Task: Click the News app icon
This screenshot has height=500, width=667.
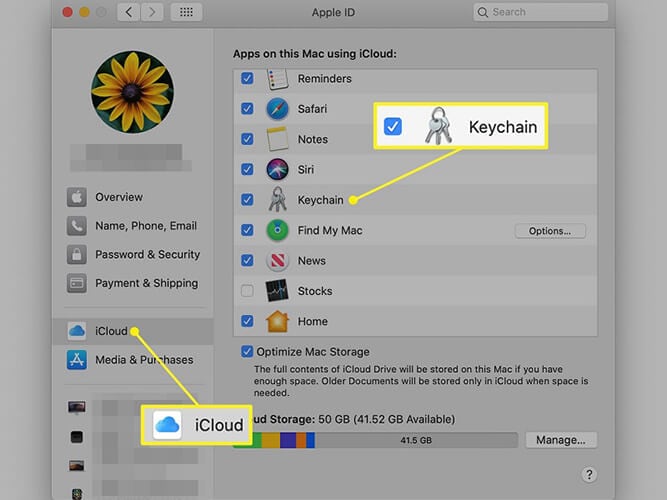Action: point(277,260)
